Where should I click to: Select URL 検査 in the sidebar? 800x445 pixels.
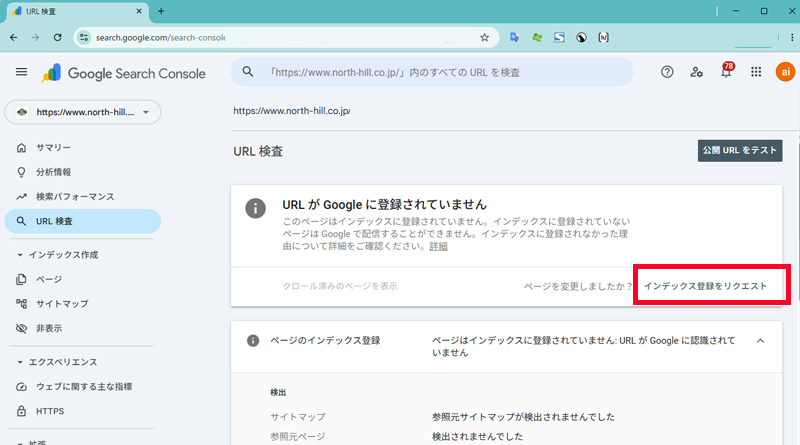[x=83, y=221]
